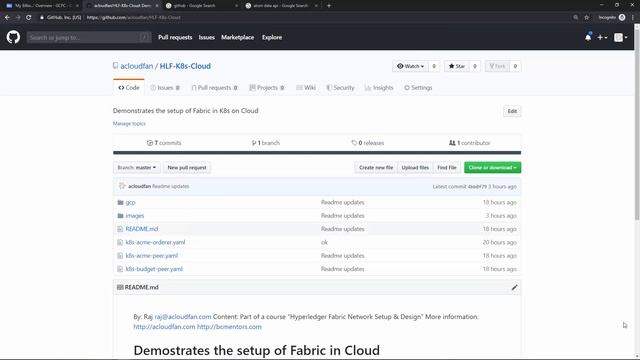Image resolution: width=640 pixels, height=360 pixels.
Task: Click the Edit description button
Action: 512,111
